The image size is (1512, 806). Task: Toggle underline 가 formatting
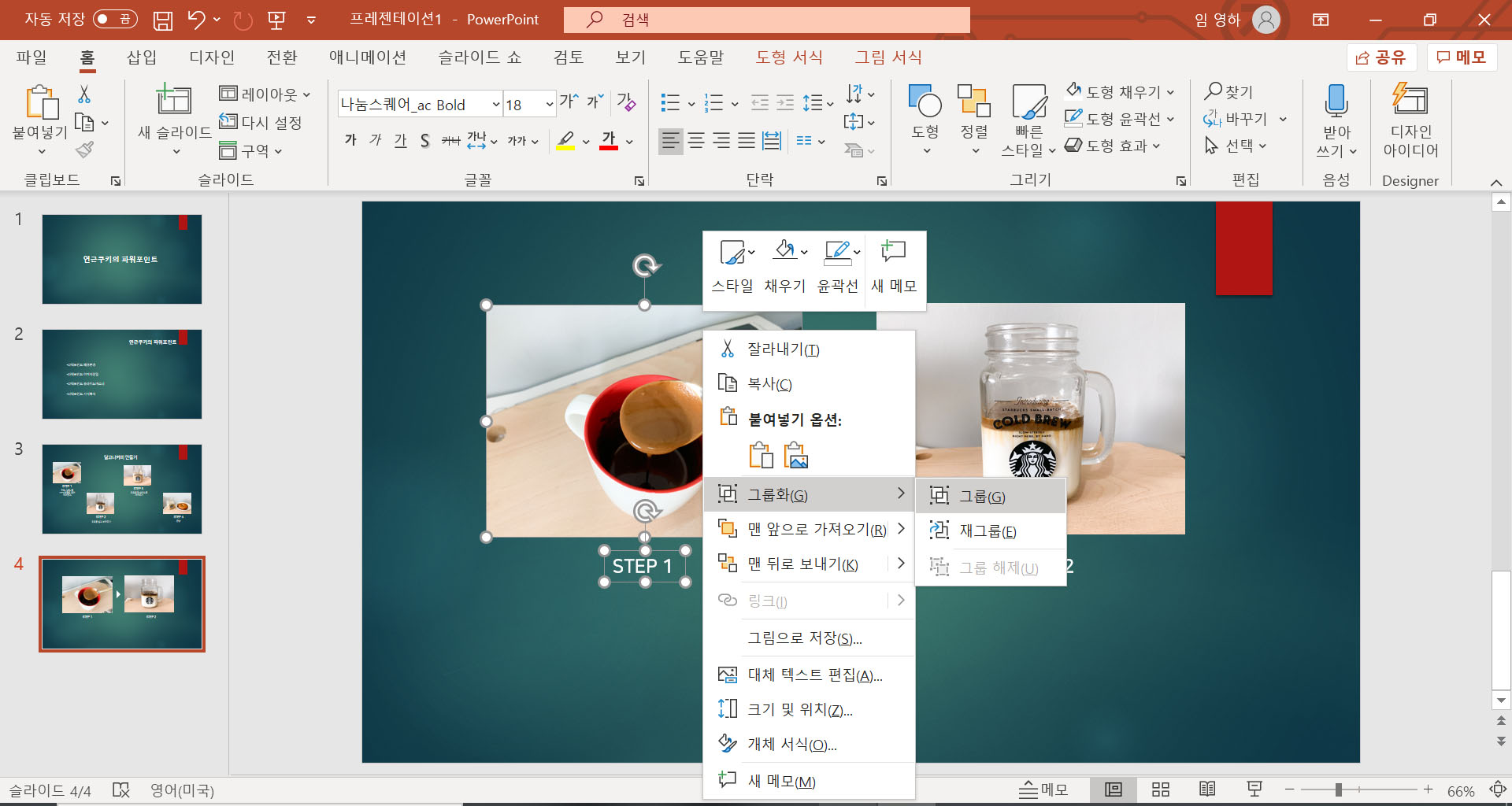click(x=401, y=141)
